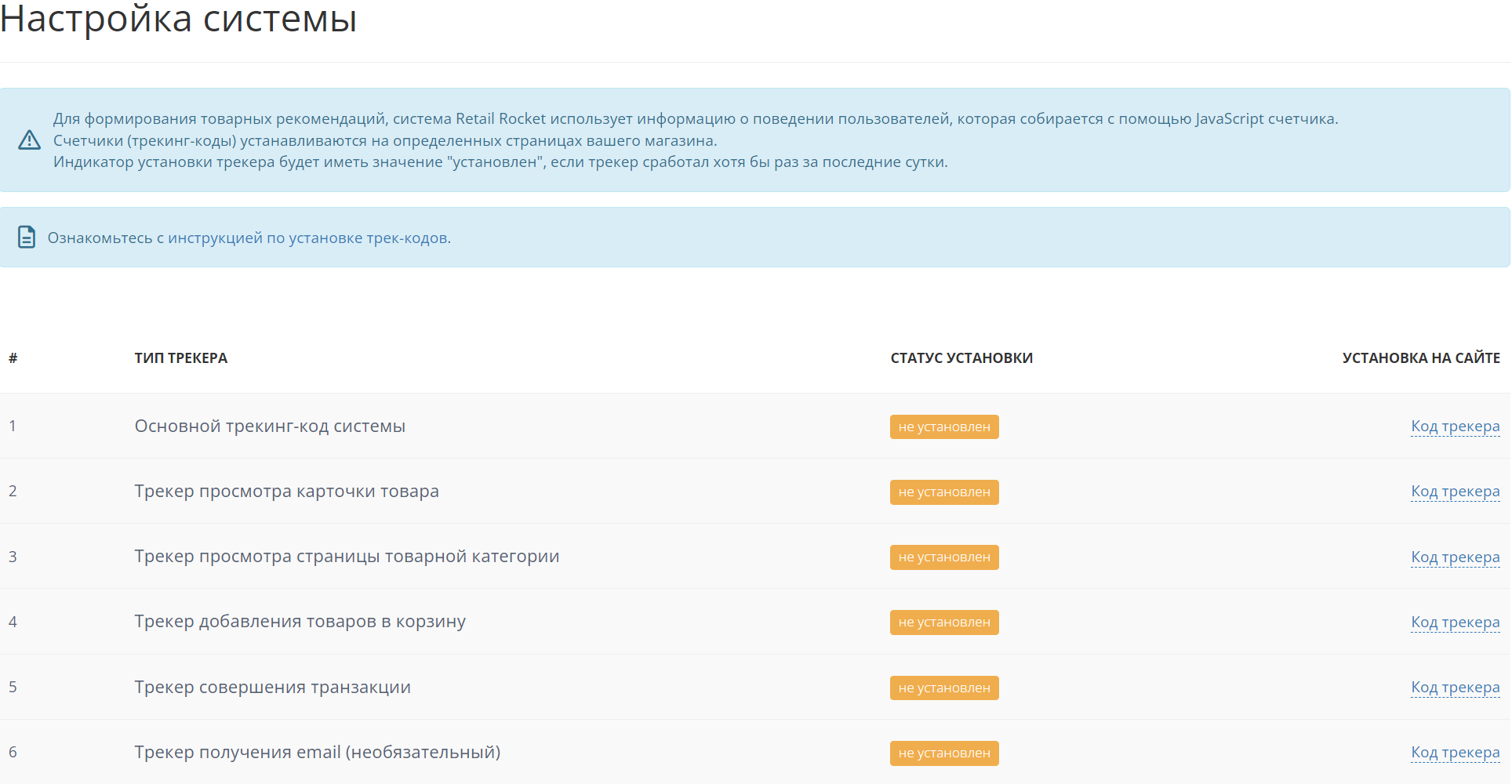Click the 'Статус установки' column header
The image size is (1512, 784).
click(x=961, y=358)
